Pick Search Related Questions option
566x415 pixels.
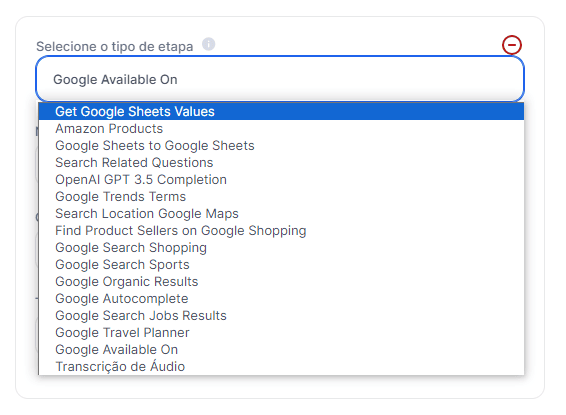pyautogui.click(x=281, y=162)
